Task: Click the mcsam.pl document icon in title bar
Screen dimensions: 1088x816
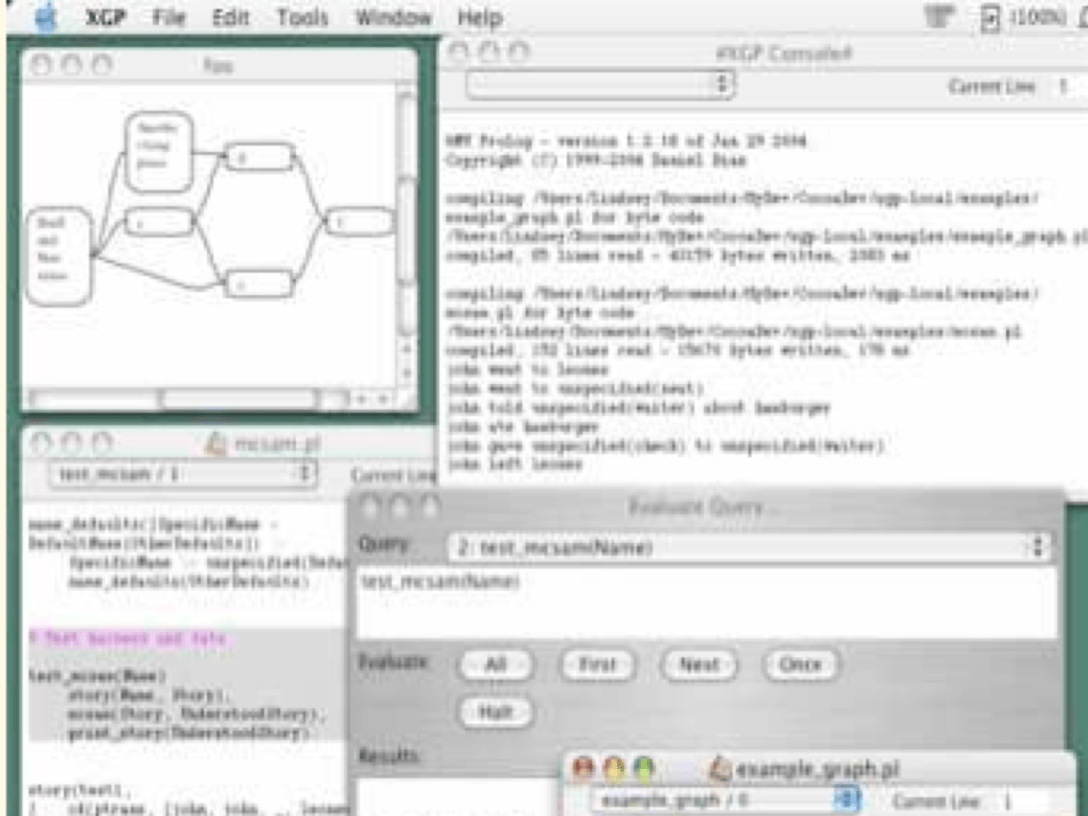Action: click(x=217, y=444)
